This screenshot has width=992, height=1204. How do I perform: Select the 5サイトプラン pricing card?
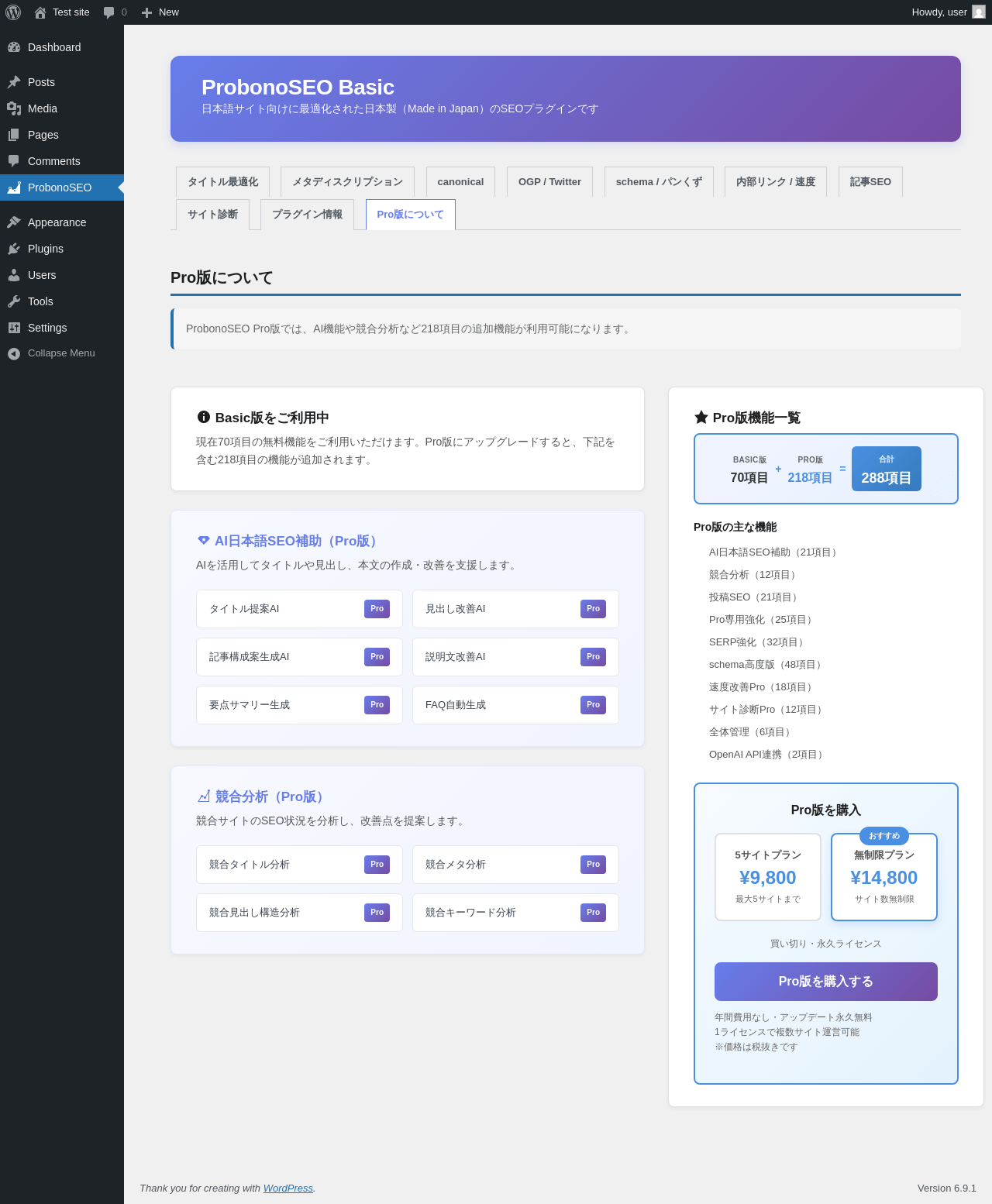[x=768, y=877]
